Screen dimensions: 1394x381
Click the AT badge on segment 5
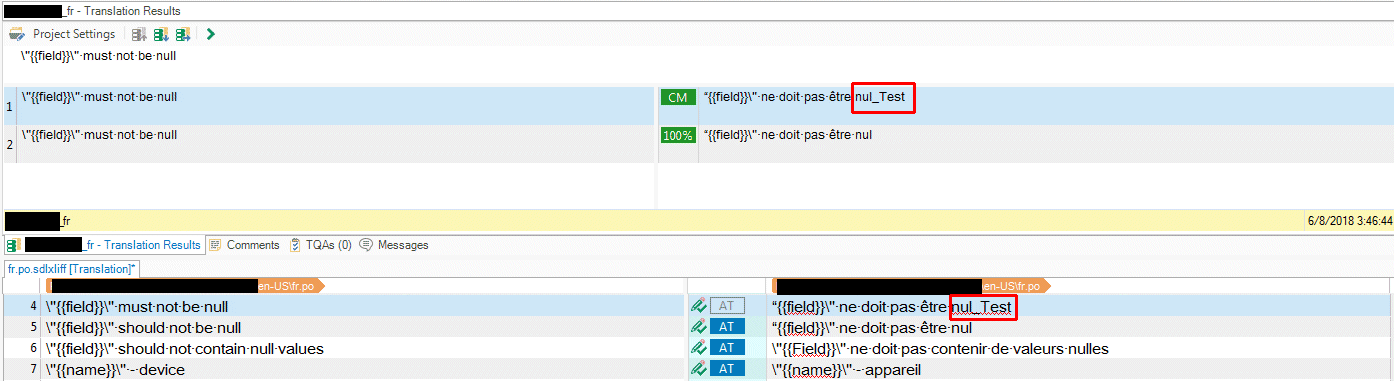(728, 327)
